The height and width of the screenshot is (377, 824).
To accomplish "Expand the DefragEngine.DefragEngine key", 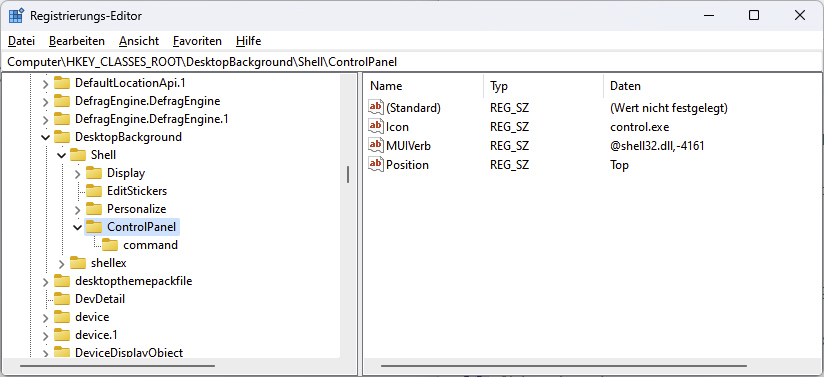I will tap(46, 101).
